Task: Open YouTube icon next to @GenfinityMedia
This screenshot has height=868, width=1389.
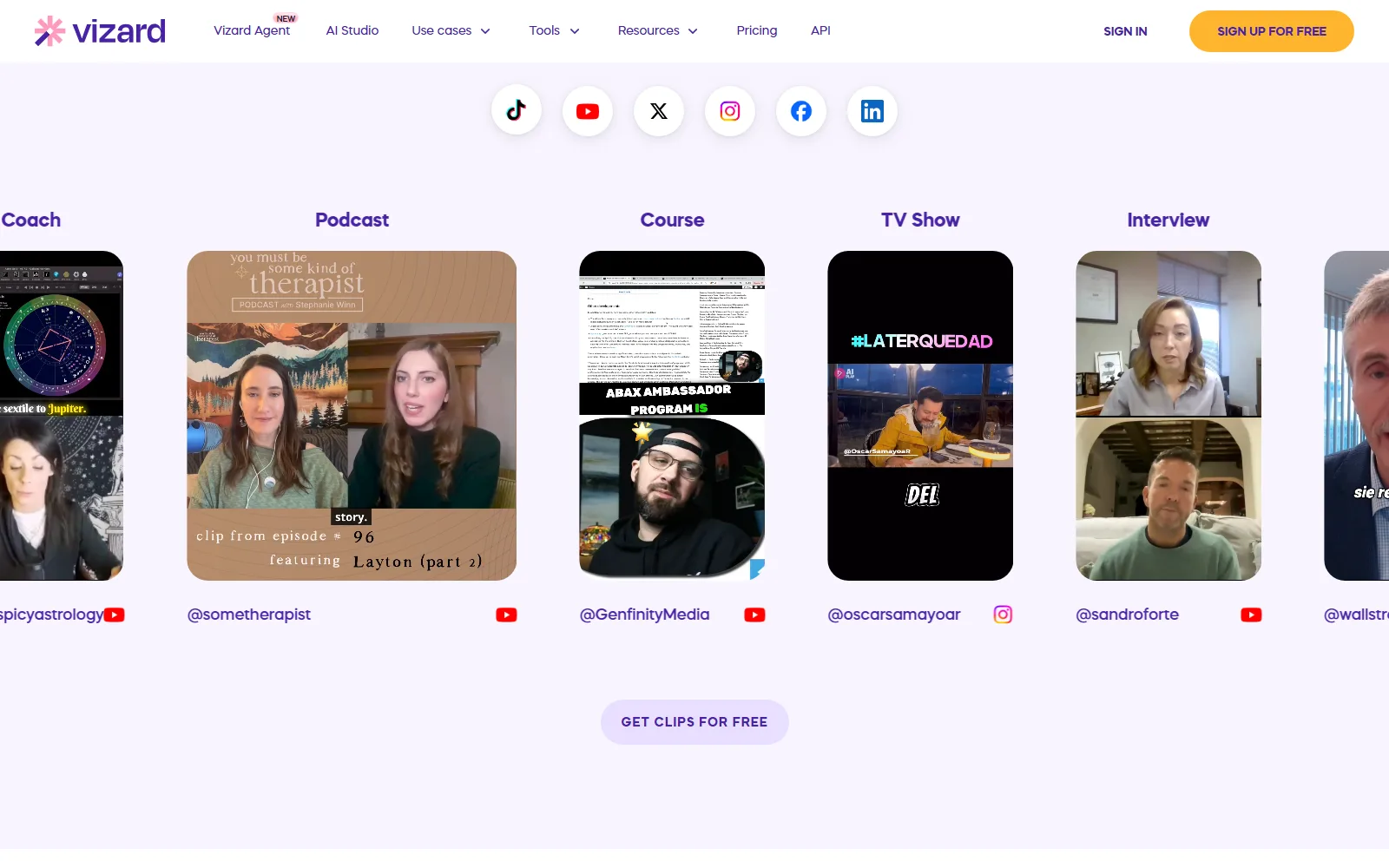Action: coord(754,615)
